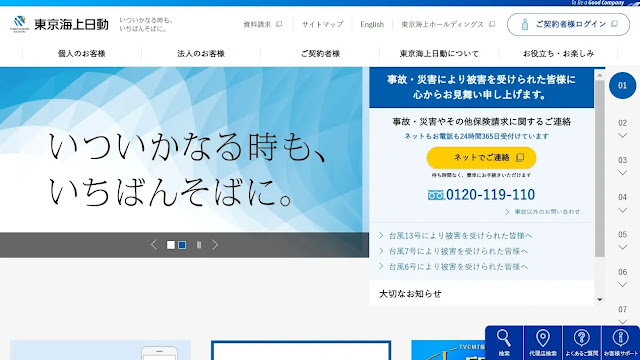Open 個人のお客様 menu
The width and height of the screenshot is (640, 360).
click(82, 53)
